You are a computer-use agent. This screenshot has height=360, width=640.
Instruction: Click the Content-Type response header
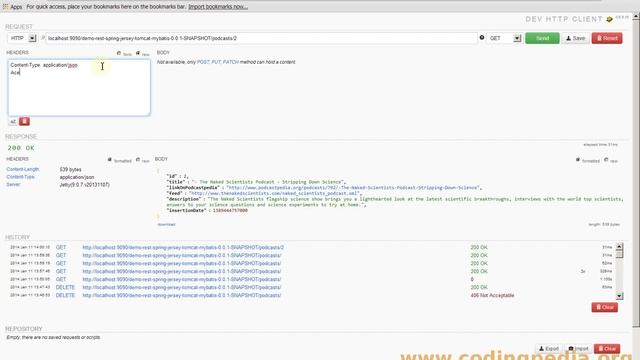20,177
